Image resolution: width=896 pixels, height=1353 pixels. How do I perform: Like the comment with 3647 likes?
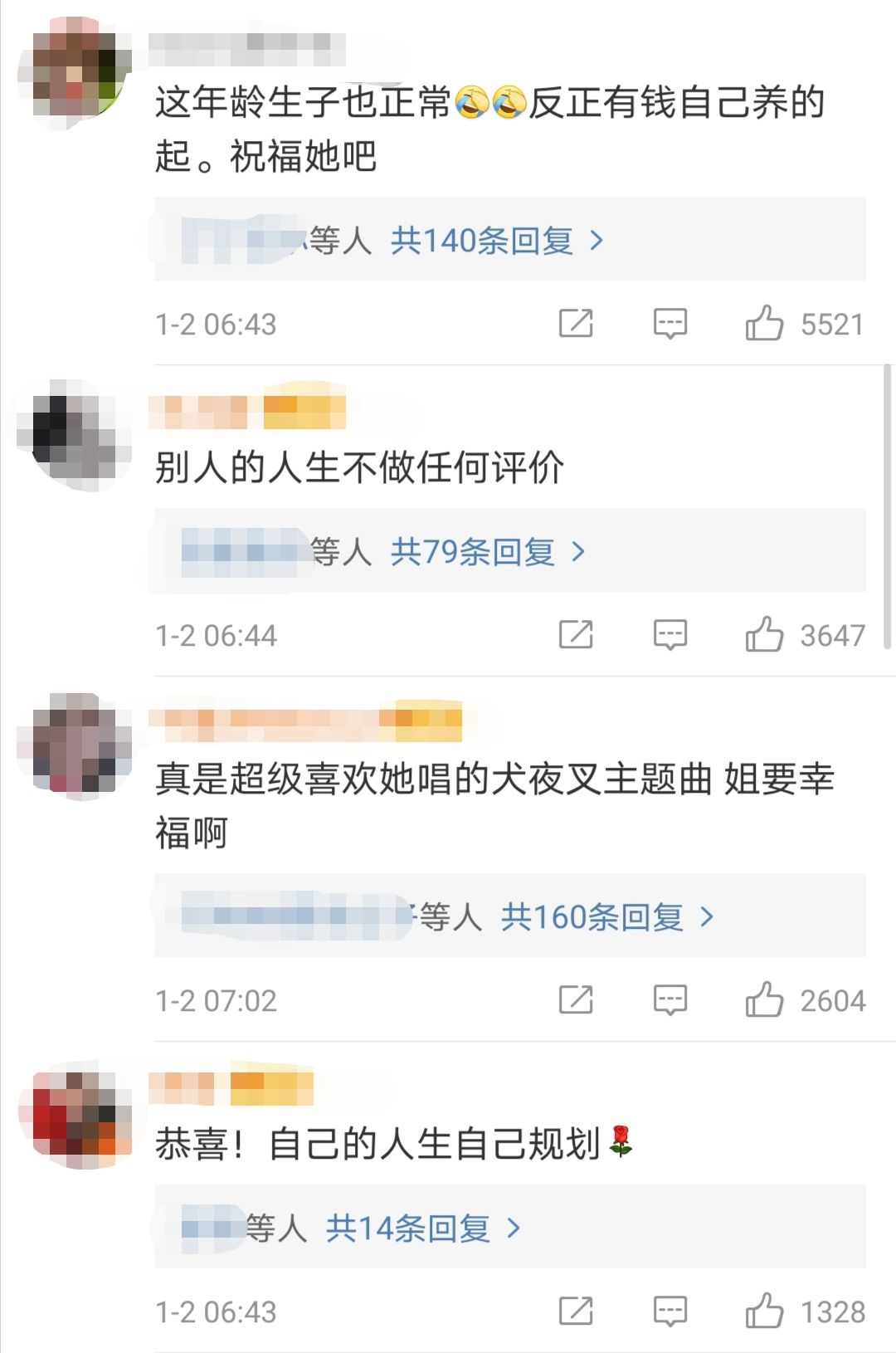764,634
